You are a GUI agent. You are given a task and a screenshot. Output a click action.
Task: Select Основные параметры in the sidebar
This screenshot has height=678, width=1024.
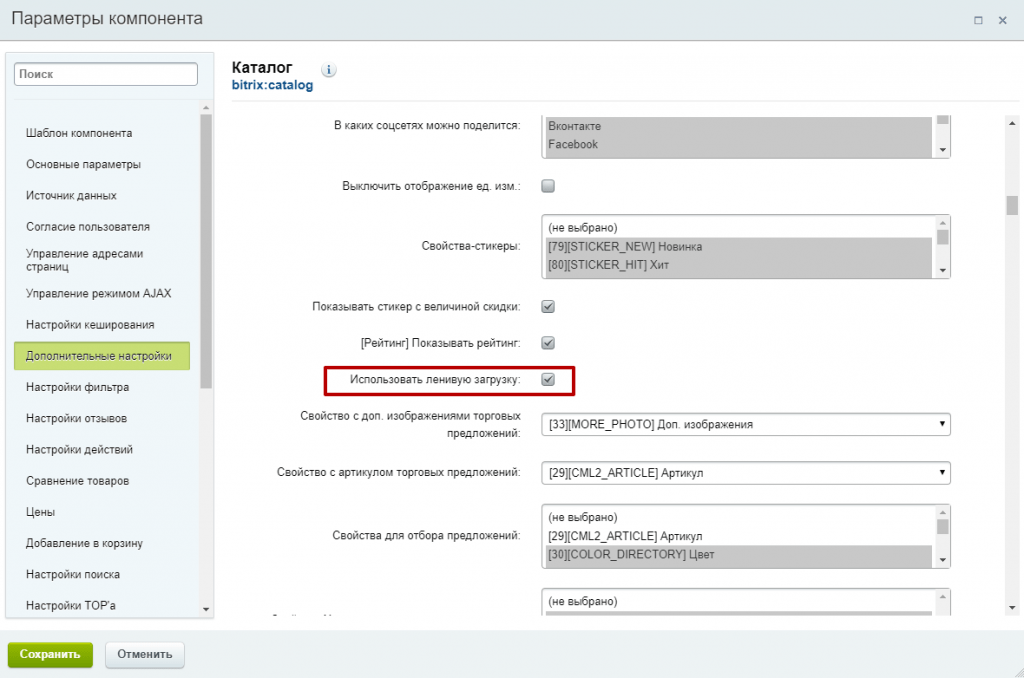point(83,164)
